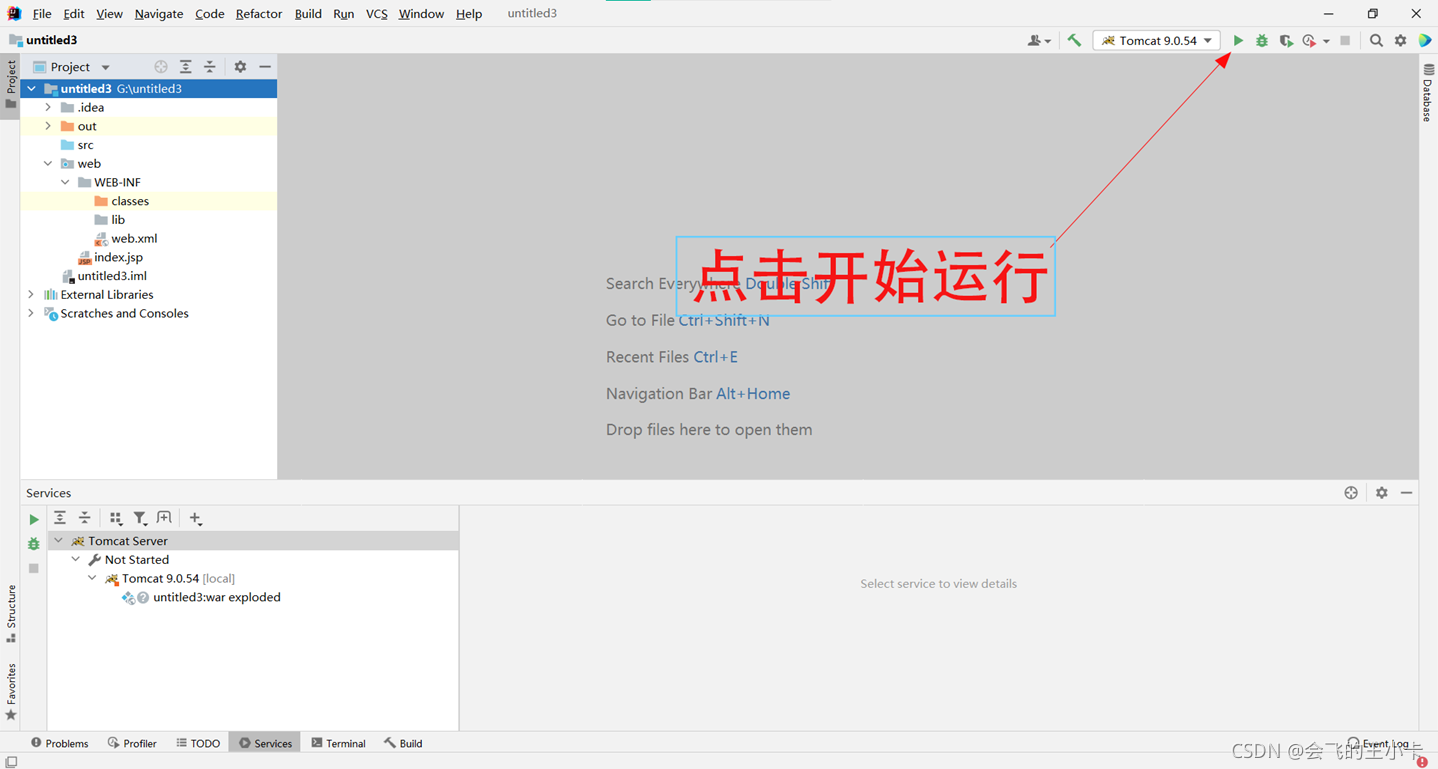Image resolution: width=1438 pixels, height=769 pixels.
Task: Open the Terminal tool tab
Action: pos(338,743)
